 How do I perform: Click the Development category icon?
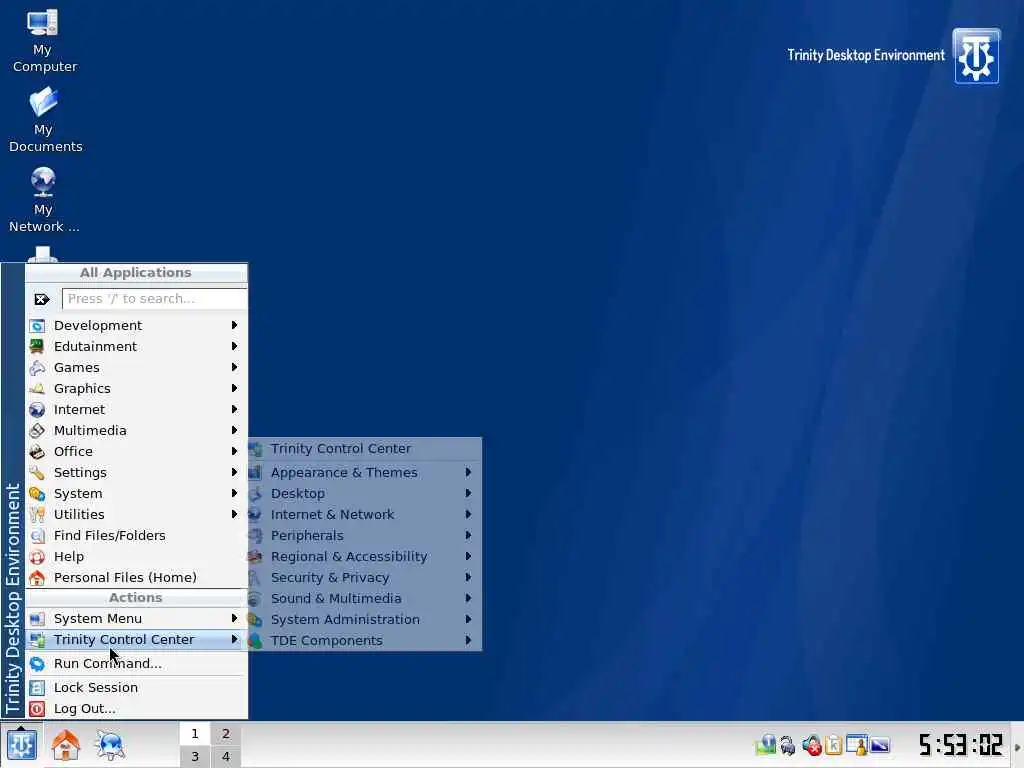point(37,325)
